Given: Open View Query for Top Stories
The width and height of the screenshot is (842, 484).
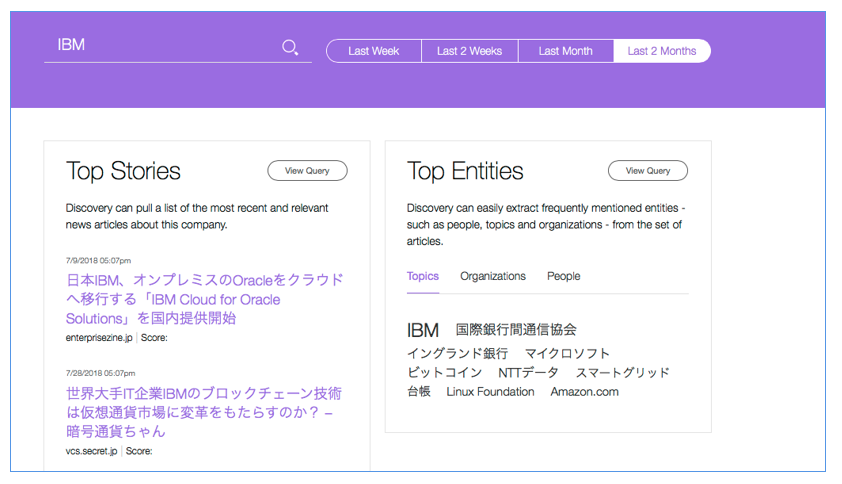Looking at the screenshot, I should click(307, 171).
